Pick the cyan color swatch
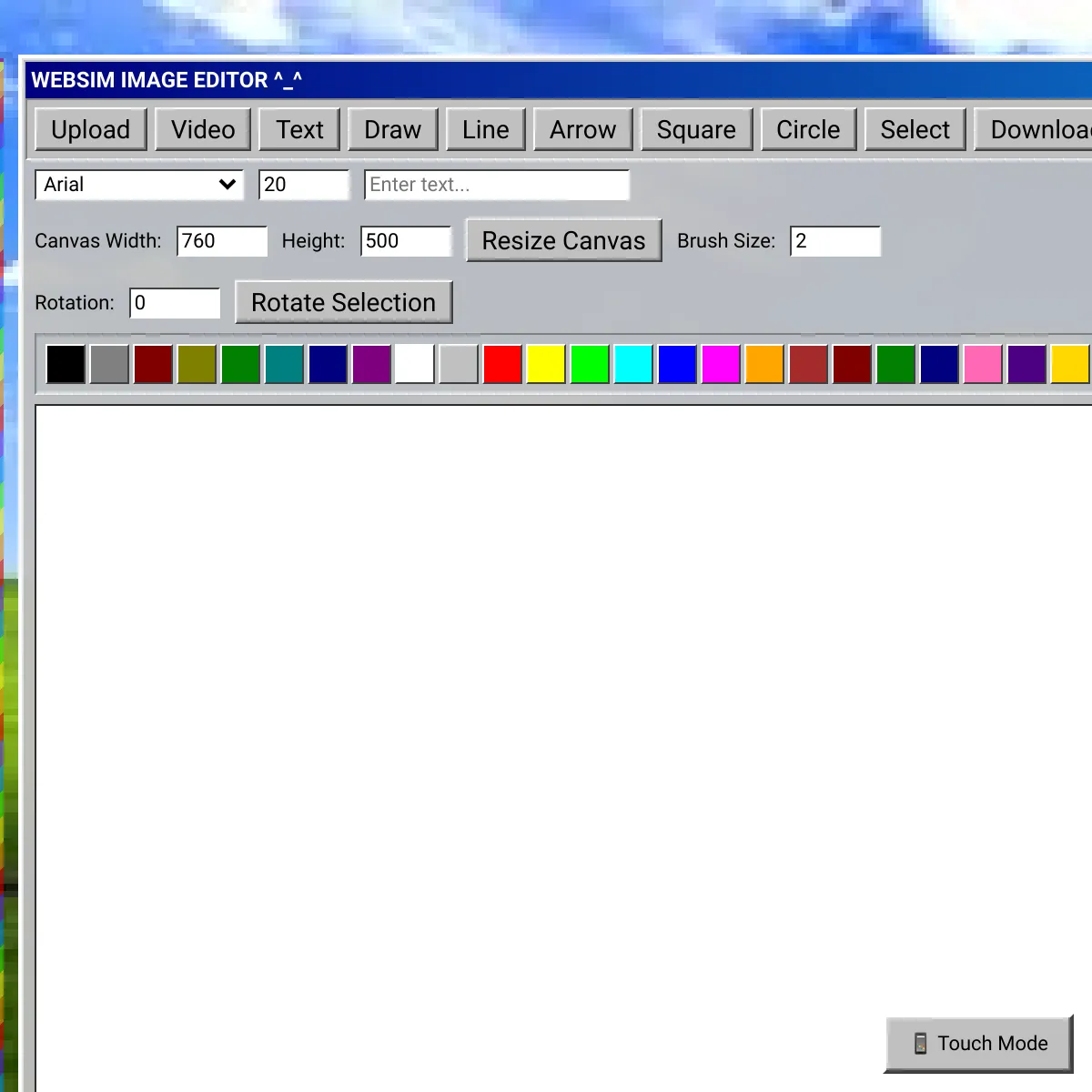1092x1092 pixels. [632, 363]
